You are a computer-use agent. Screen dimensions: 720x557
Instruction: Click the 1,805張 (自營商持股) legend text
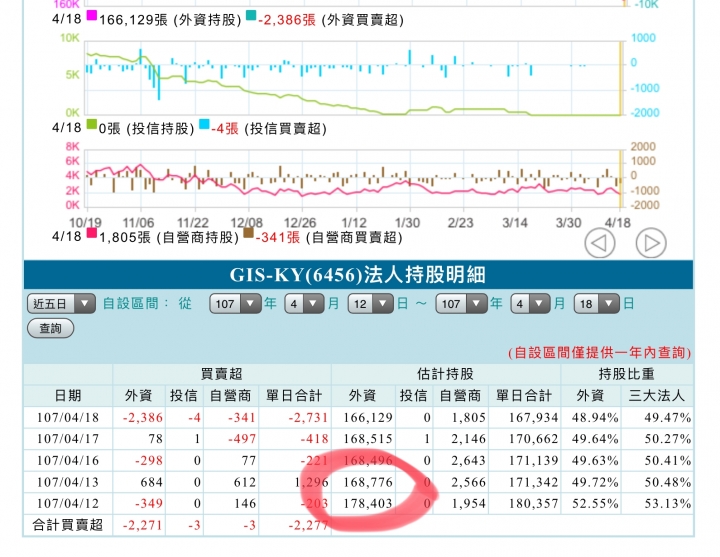pyautogui.click(x=169, y=237)
